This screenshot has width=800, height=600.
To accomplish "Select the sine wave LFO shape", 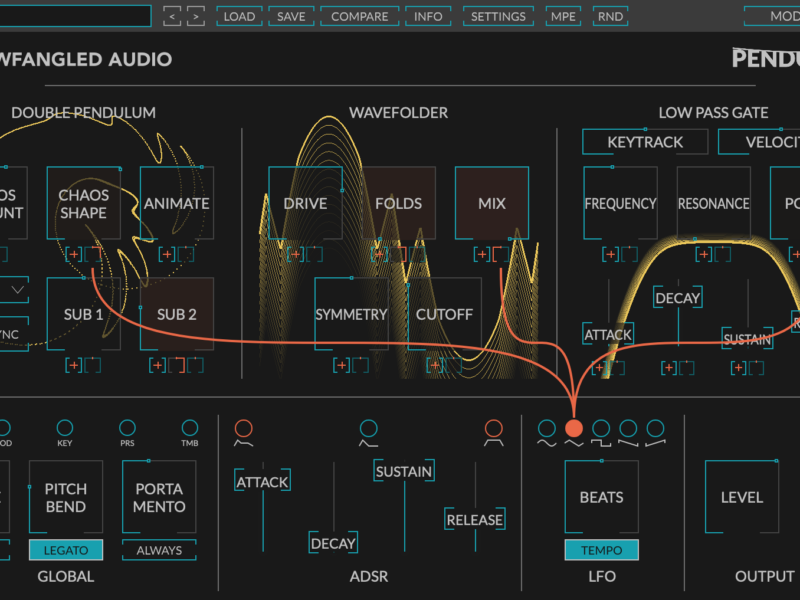I will [x=546, y=430].
